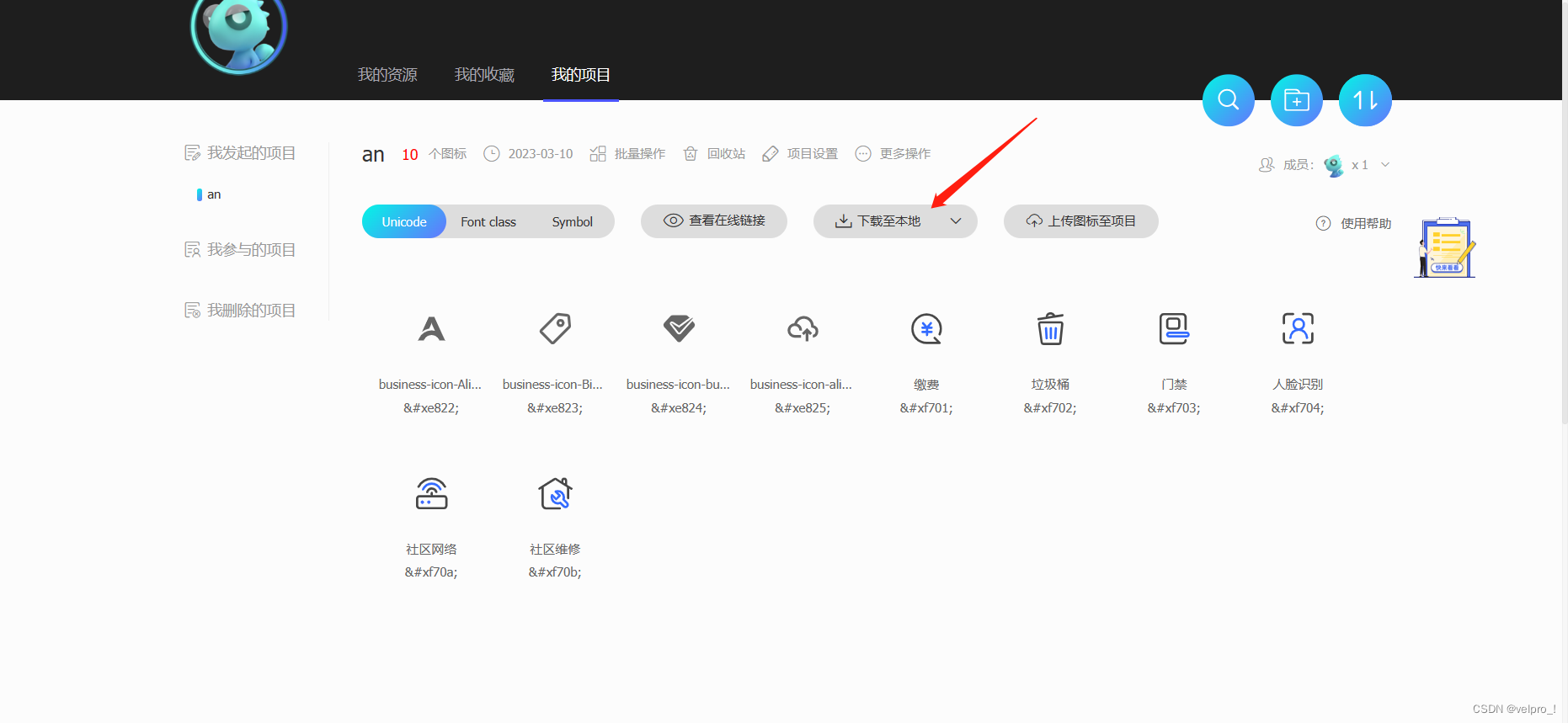Select the 社区网络 router wifi icon
Image resolution: width=1568 pixels, height=723 pixels.
click(431, 493)
